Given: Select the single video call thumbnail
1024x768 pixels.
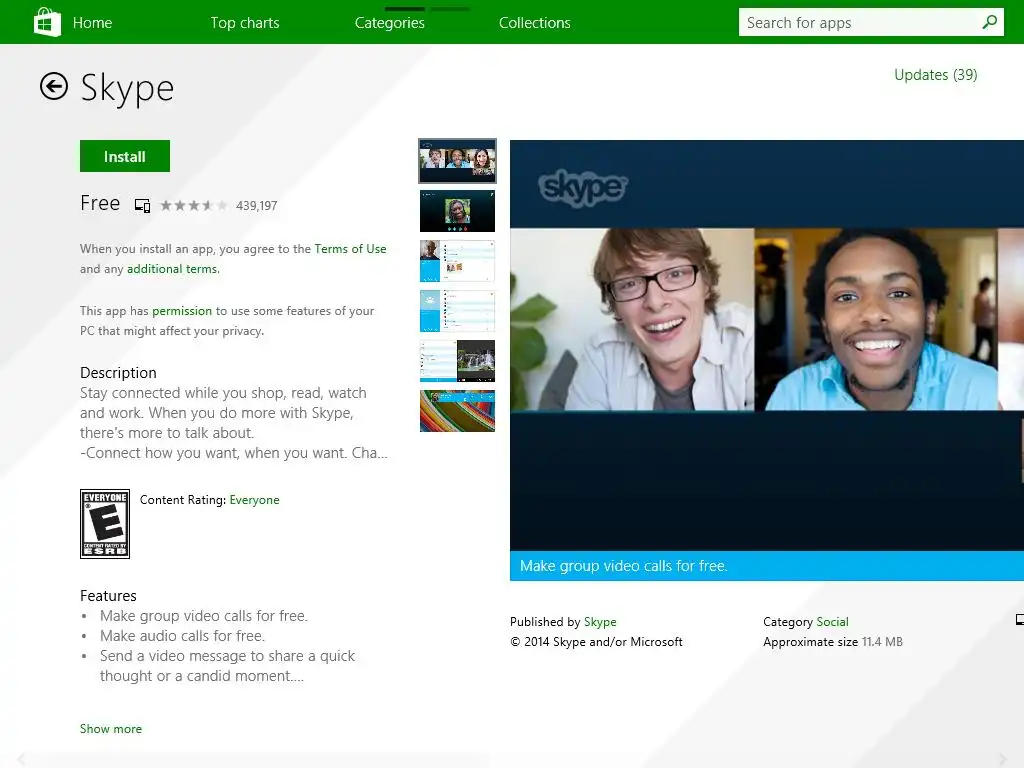Looking at the screenshot, I should pos(457,211).
